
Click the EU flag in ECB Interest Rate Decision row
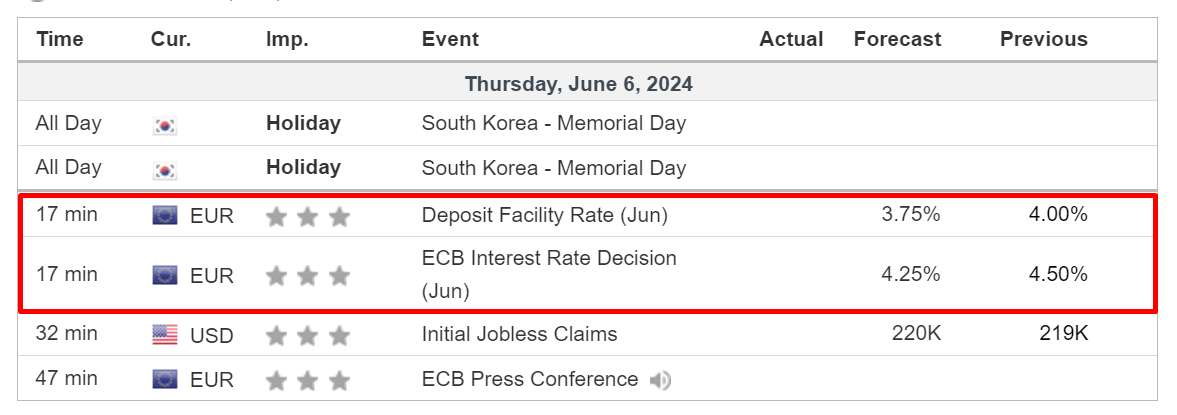165,275
